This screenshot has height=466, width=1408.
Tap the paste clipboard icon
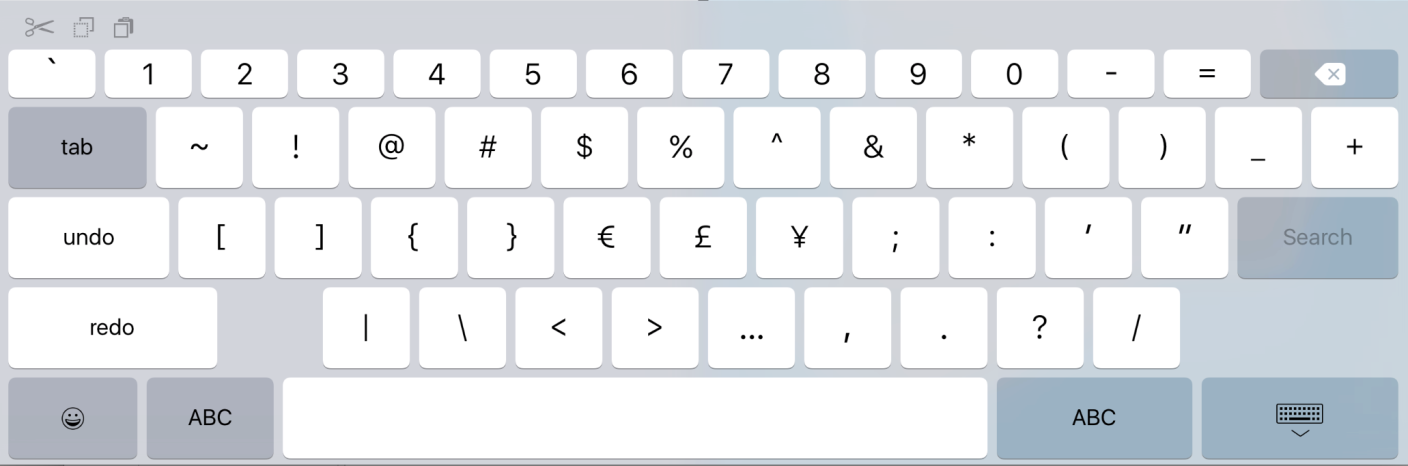(x=124, y=26)
